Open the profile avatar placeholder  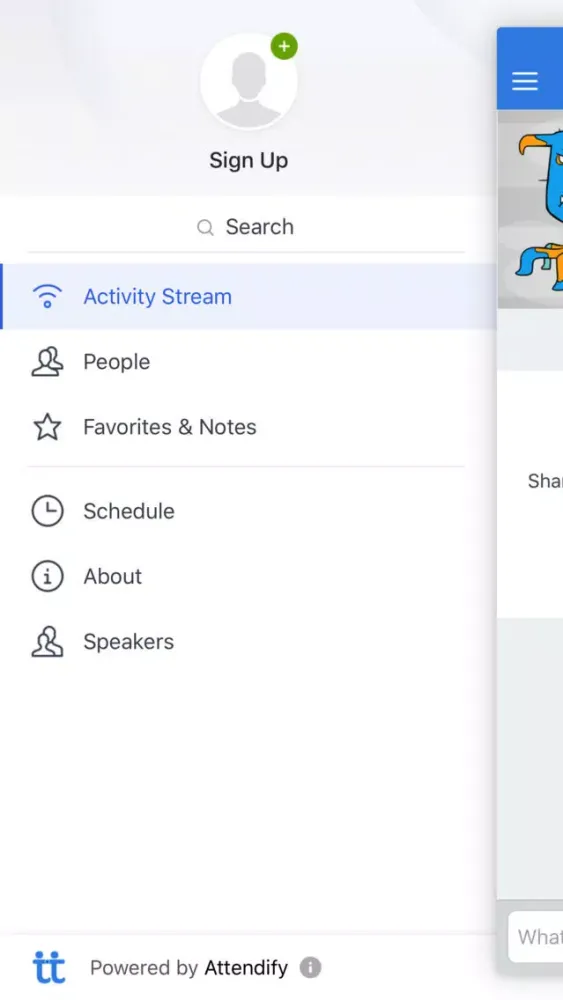tap(249, 82)
